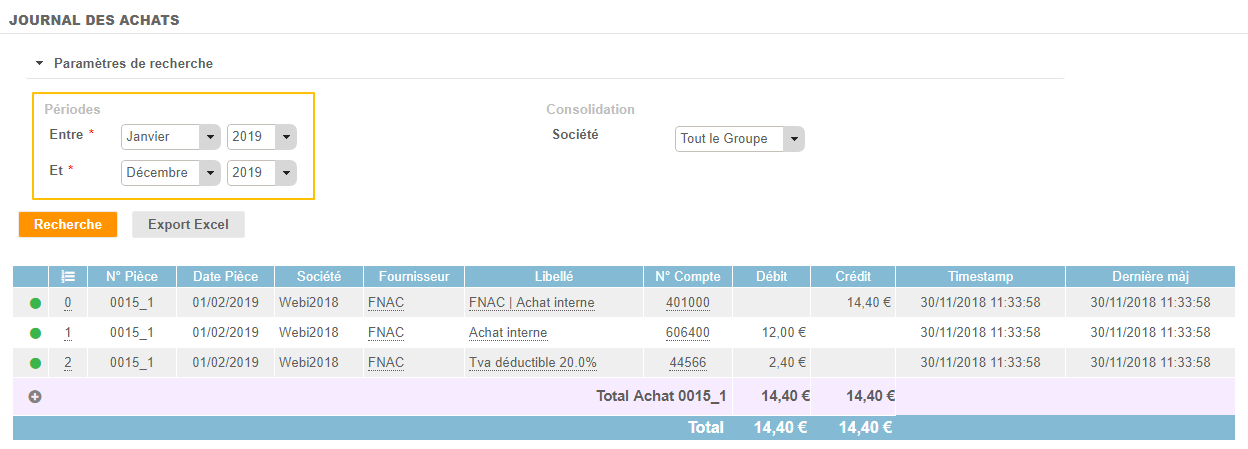
Task: Click green status dot on Tva déductible row
Action: (x=35, y=363)
